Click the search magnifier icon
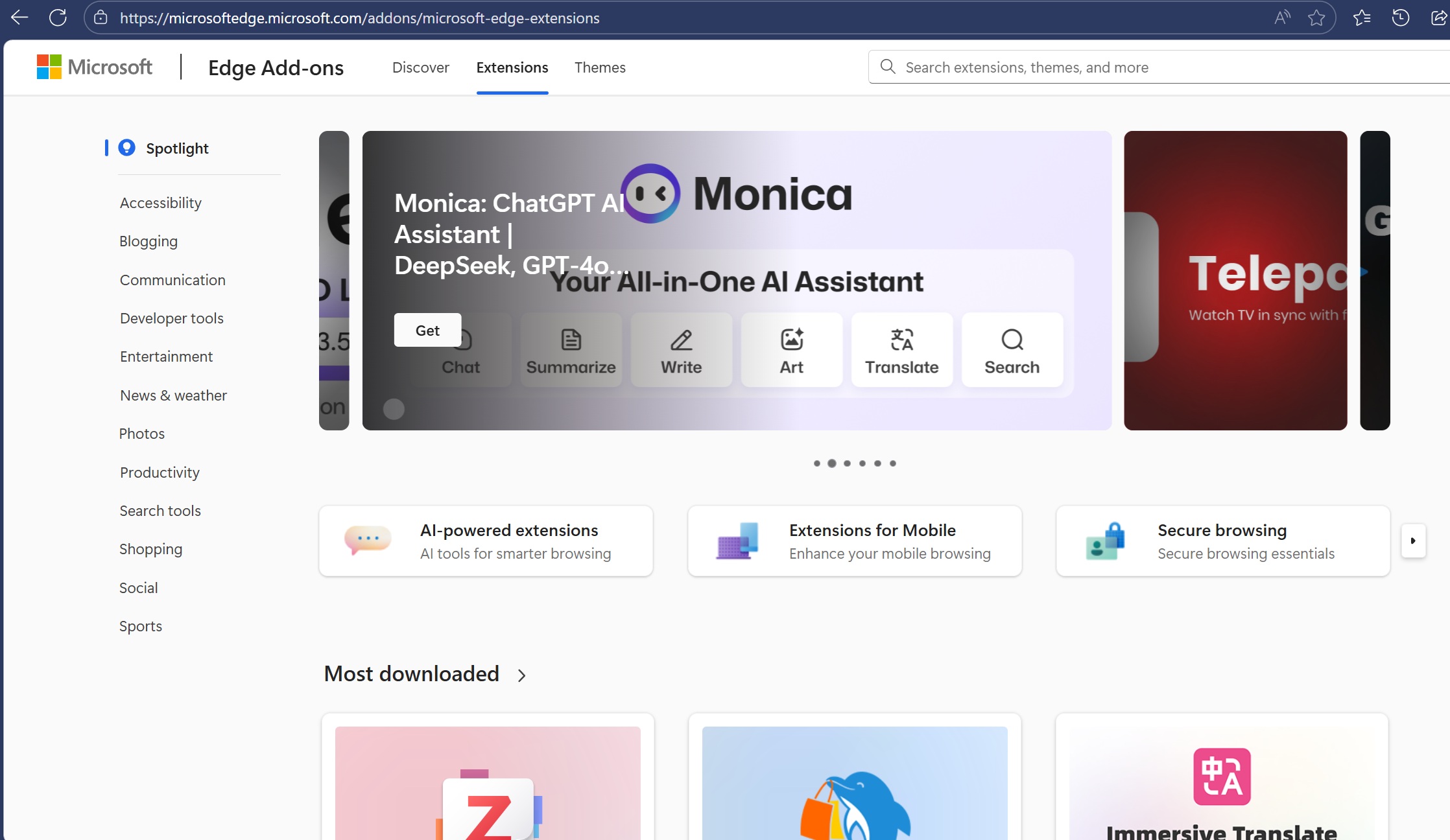This screenshot has width=1450, height=840. (887, 67)
